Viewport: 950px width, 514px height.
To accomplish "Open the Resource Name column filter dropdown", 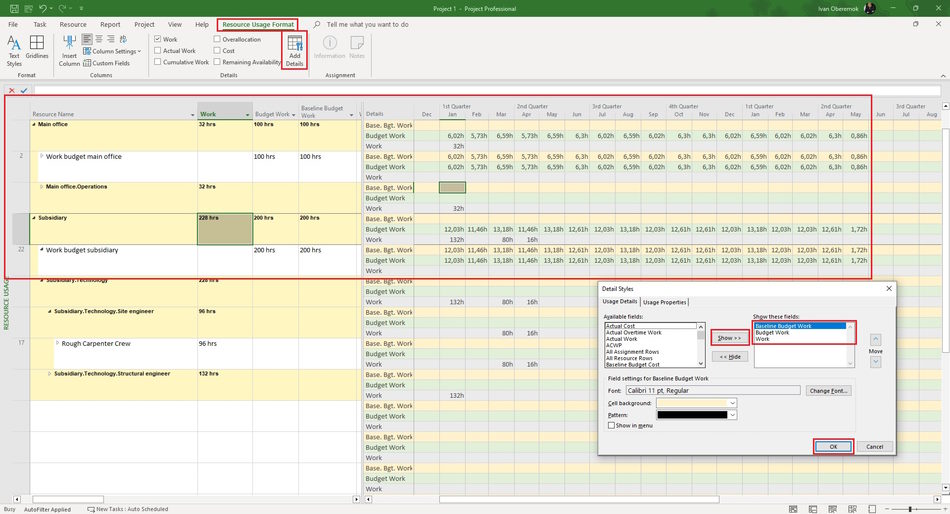I will click(x=193, y=115).
